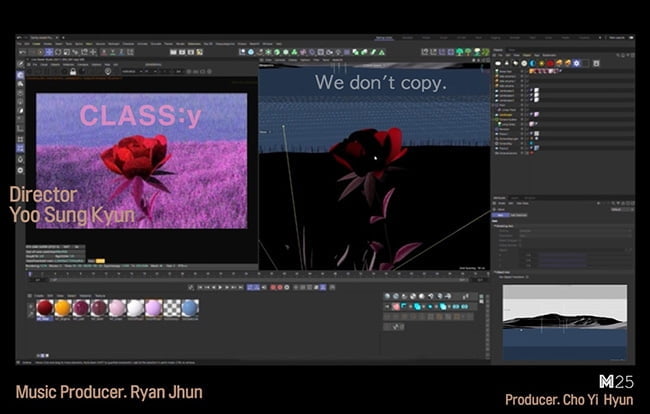The width and height of the screenshot is (650, 414).
Task: Click the highlighted layout tab in the top bar
Action: tap(384, 38)
